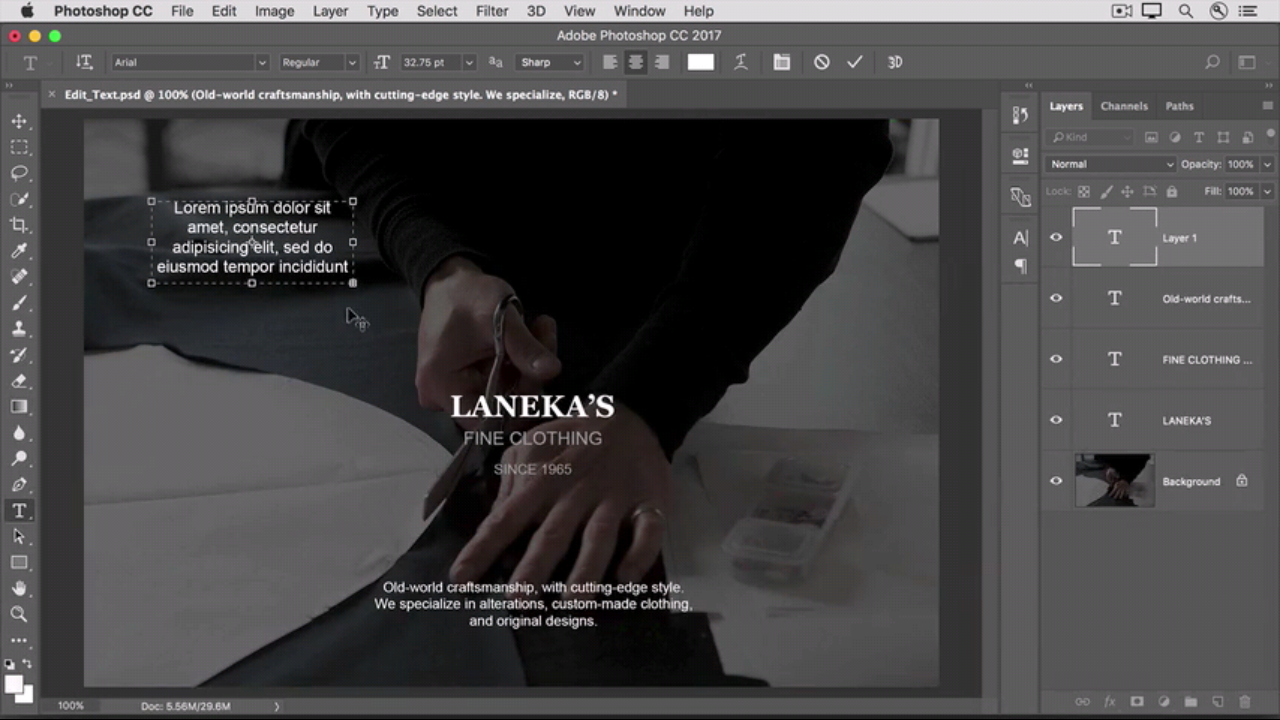The height and width of the screenshot is (720, 1280).
Task: Hide the Background layer
Action: point(1056,481)
